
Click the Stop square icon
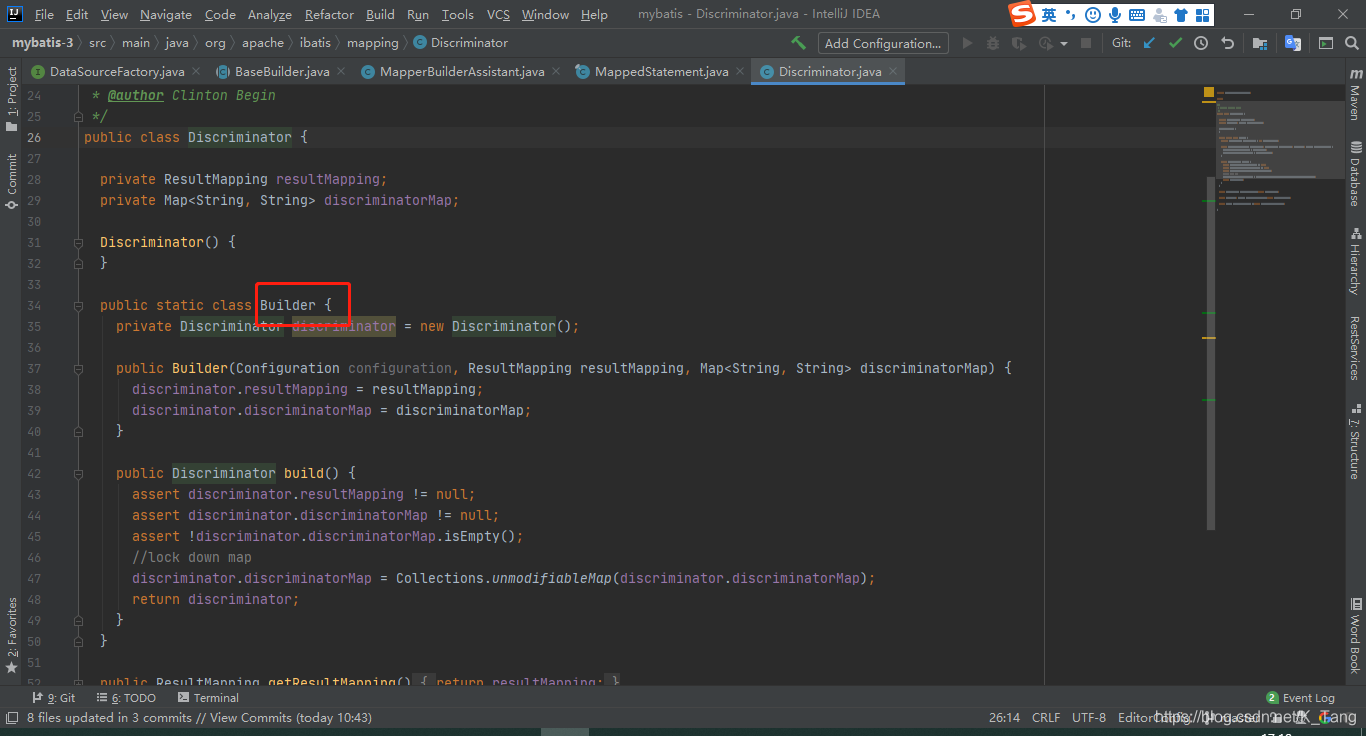click(x=1086, y=43)
